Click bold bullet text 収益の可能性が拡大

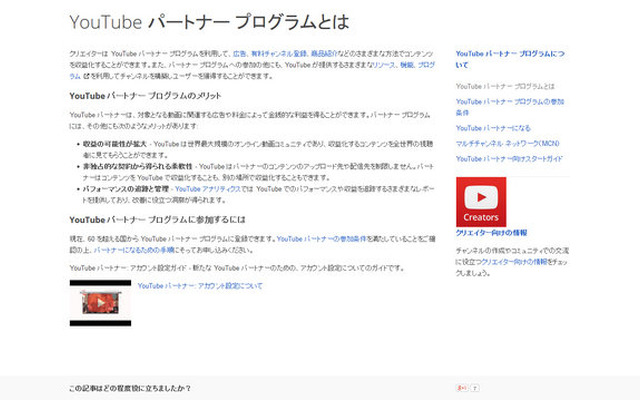115,144
